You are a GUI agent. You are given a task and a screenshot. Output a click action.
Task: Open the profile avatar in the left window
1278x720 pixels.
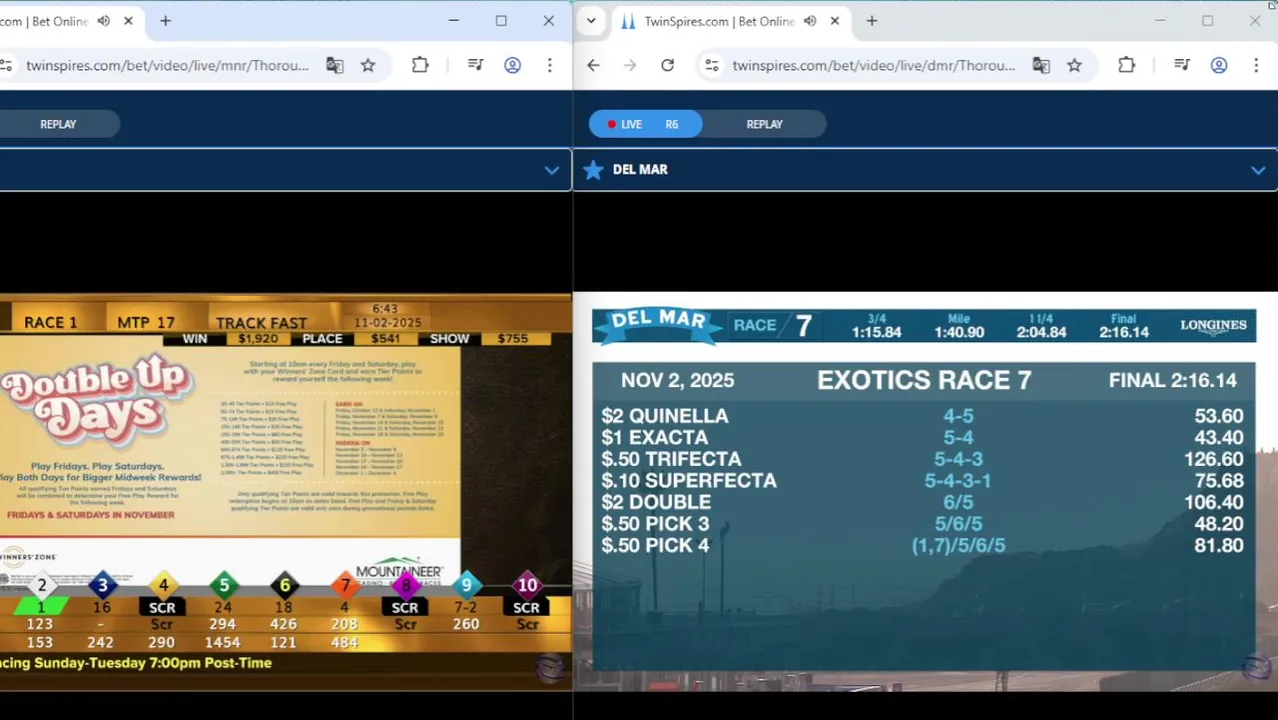tap(512, 65)
